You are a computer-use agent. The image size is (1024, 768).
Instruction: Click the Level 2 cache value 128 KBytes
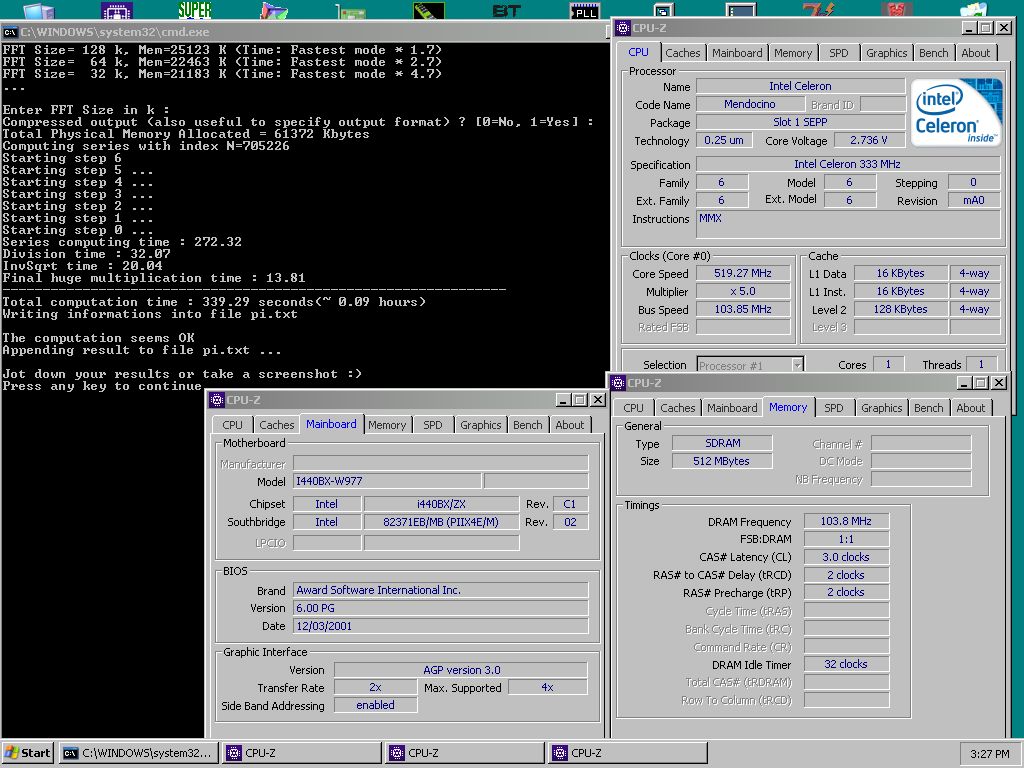[x=901, y=309]
